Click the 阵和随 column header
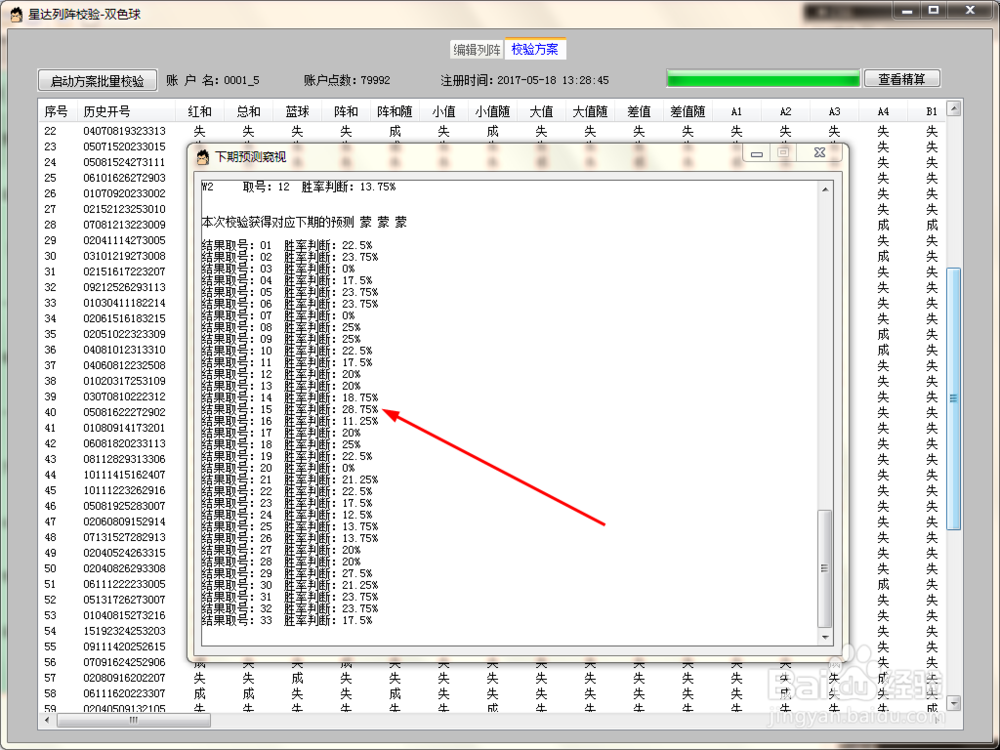Viewport: 1000px width, 750px height. coord(395,112)
